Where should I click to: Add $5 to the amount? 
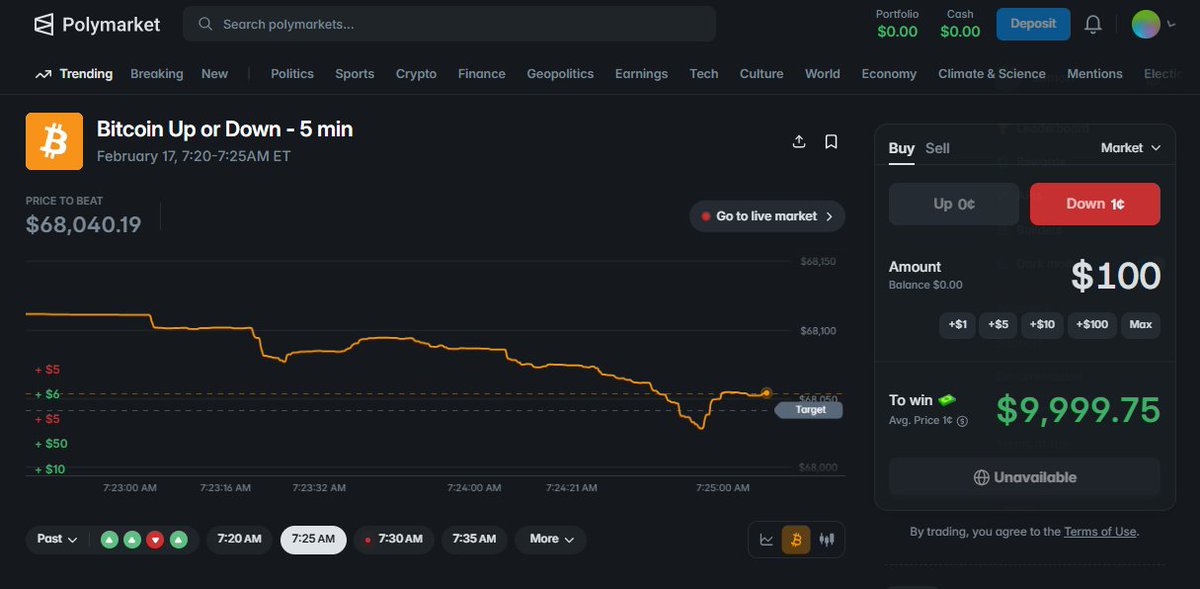998,325
